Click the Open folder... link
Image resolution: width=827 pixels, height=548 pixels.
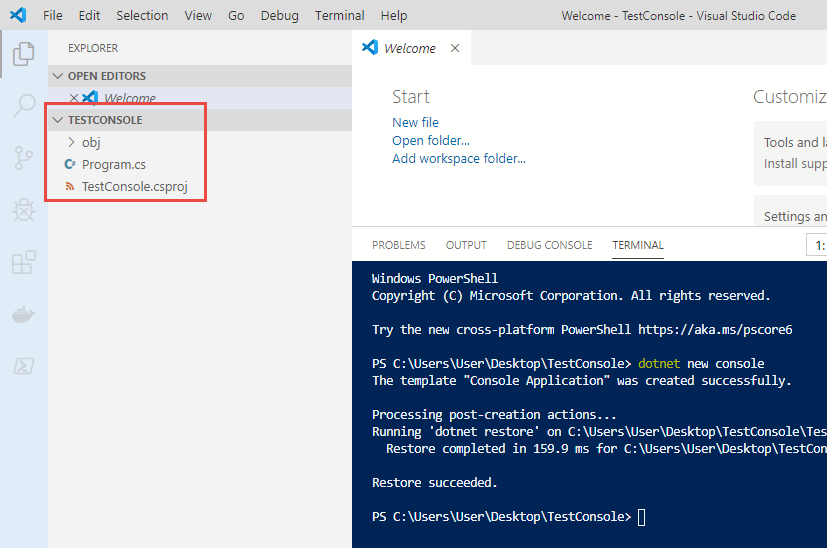point(430,140)
